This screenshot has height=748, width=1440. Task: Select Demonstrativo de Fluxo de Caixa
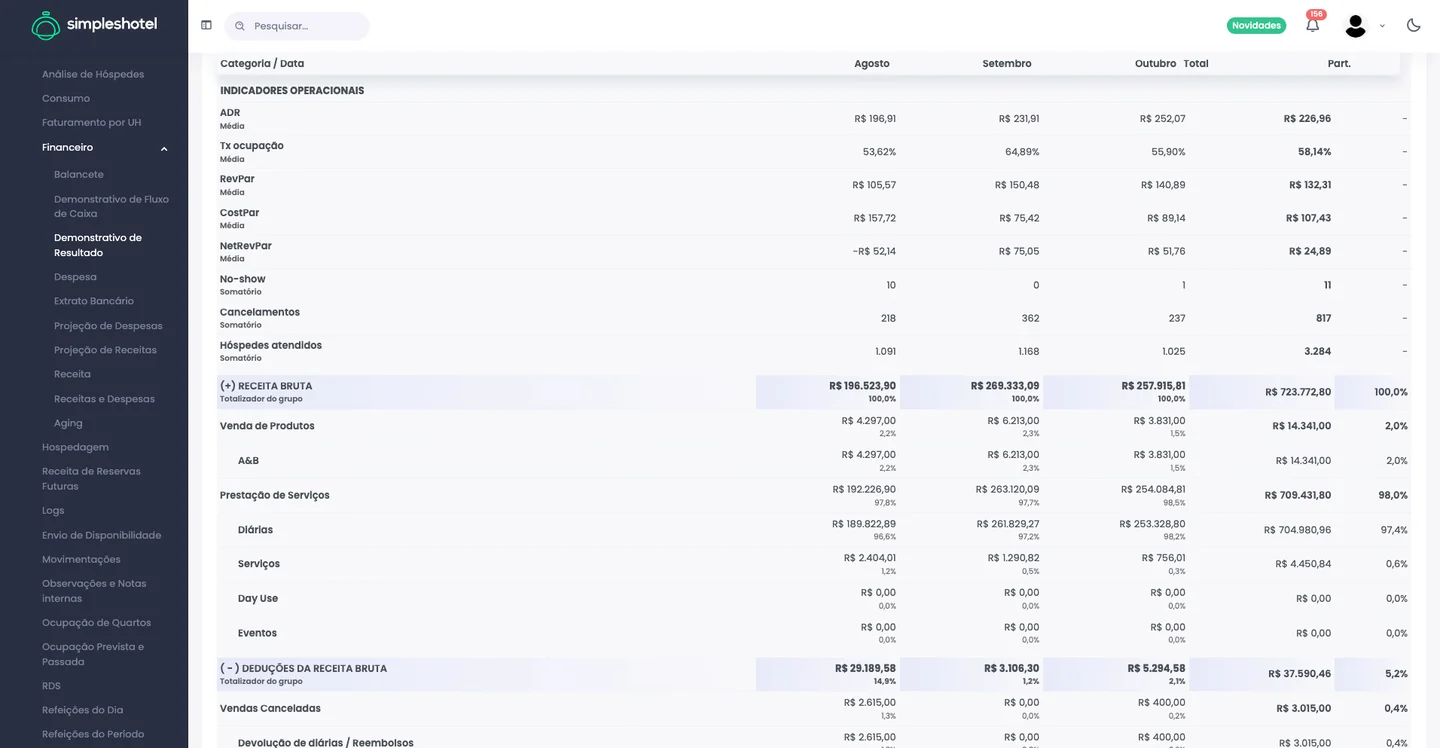(x=111, y=206)
